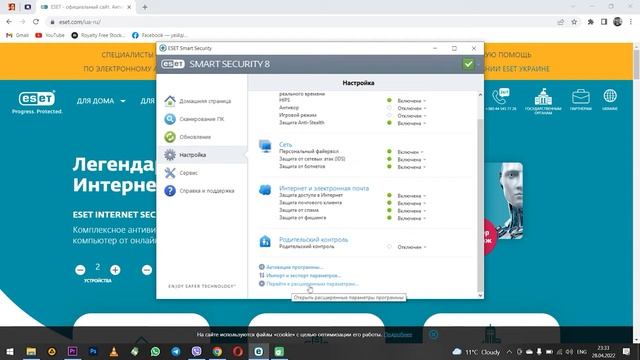Toggle Родительский контроль status indicator
The height and width of the screenshot is (360, 640).
click(x=389, y=247)
